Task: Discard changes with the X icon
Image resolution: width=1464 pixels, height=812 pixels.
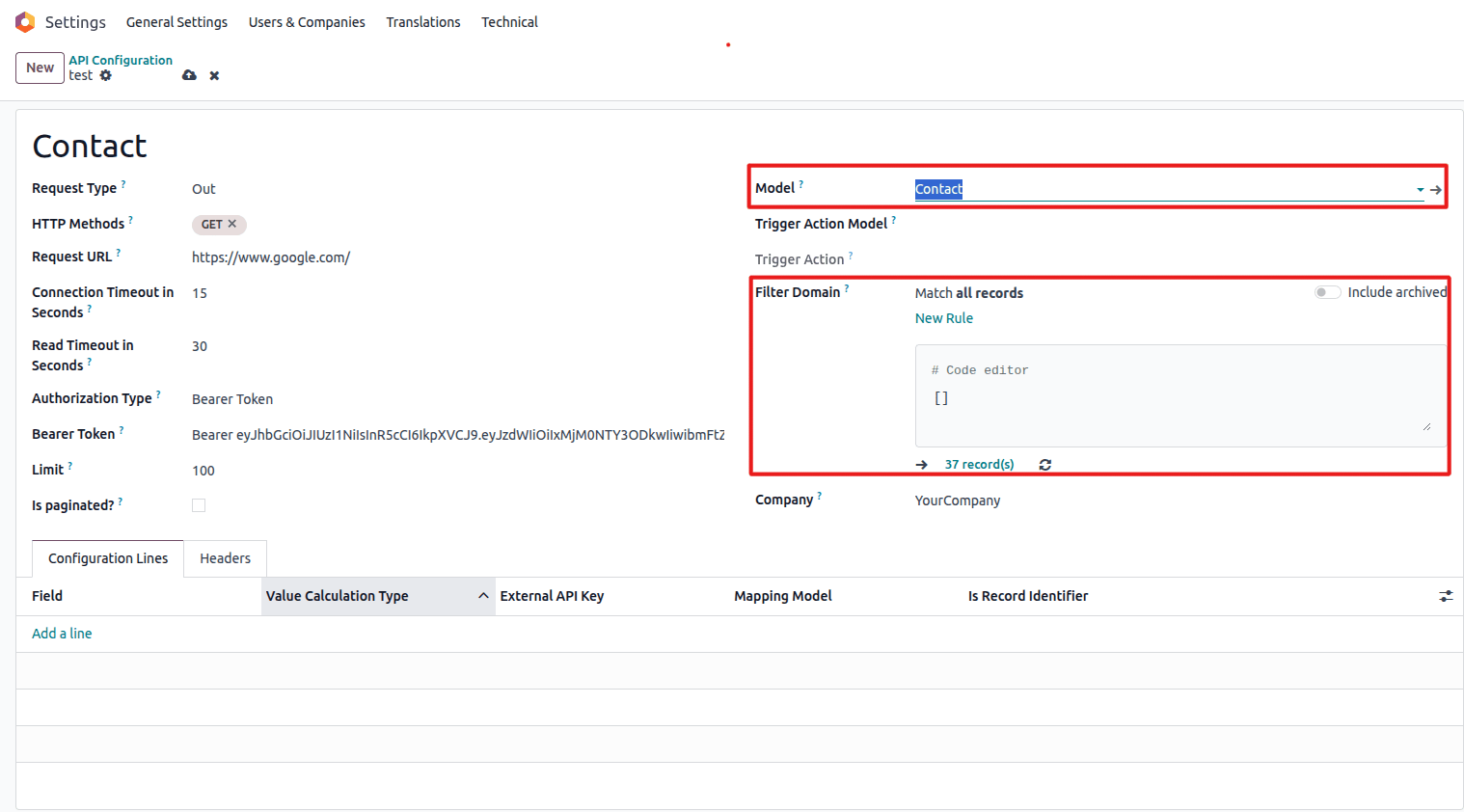Action: (214, 75)
